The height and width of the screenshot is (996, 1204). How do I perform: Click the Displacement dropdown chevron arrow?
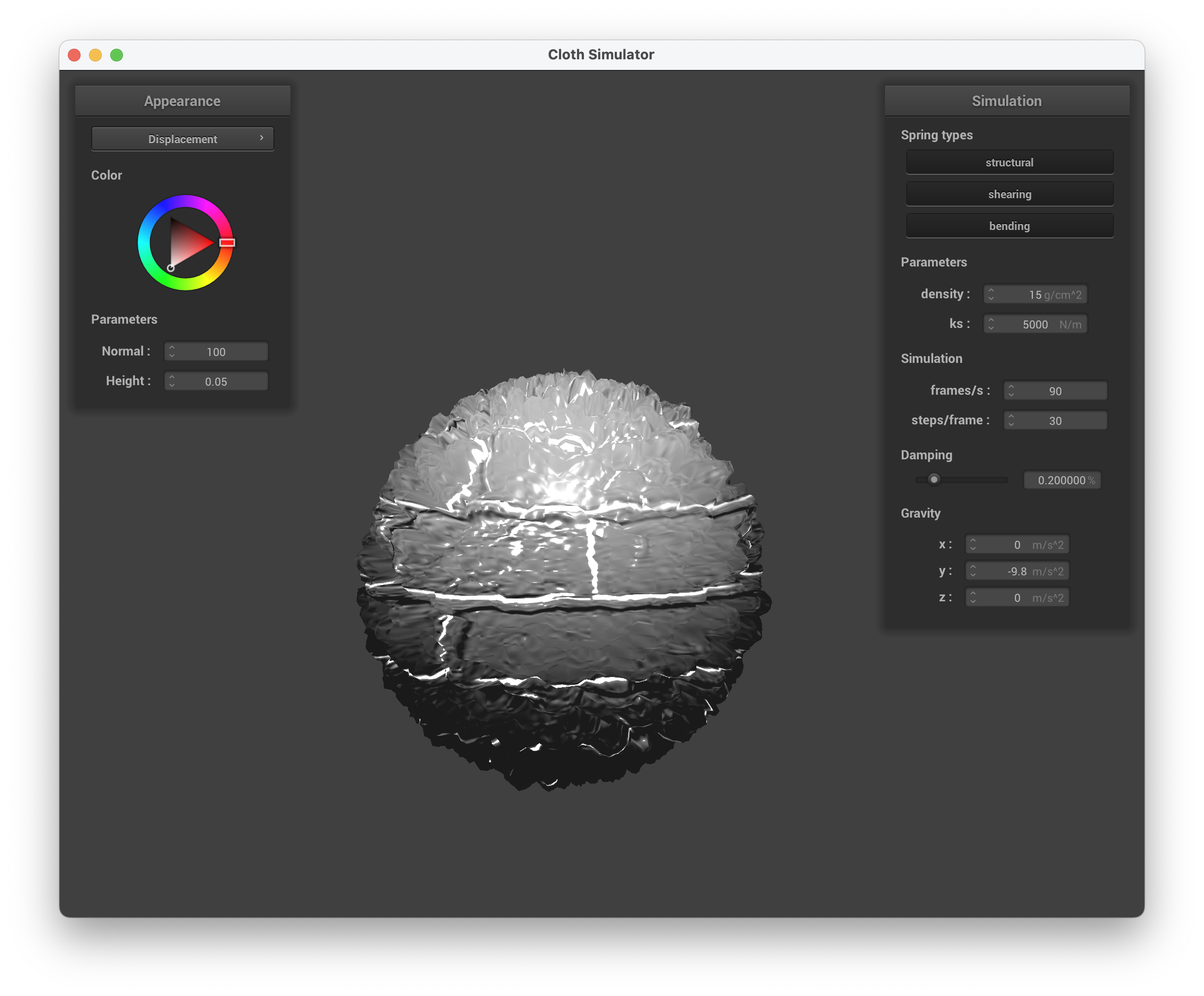pyautogui.click(x=261, y=138)
